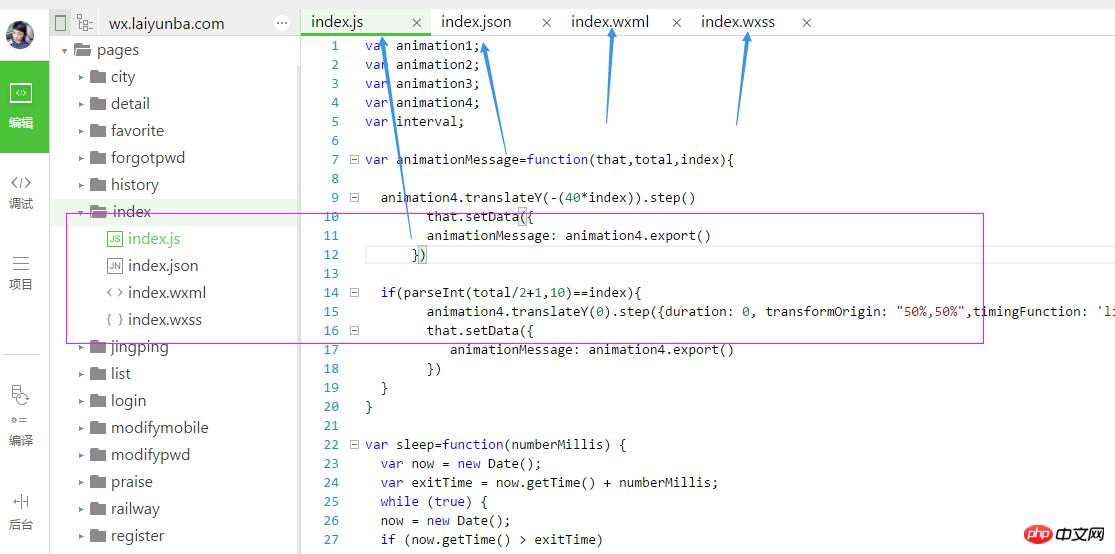Collapse the code fold on line 14
This screenshot has height=554, width=1115.
(354, 293)
